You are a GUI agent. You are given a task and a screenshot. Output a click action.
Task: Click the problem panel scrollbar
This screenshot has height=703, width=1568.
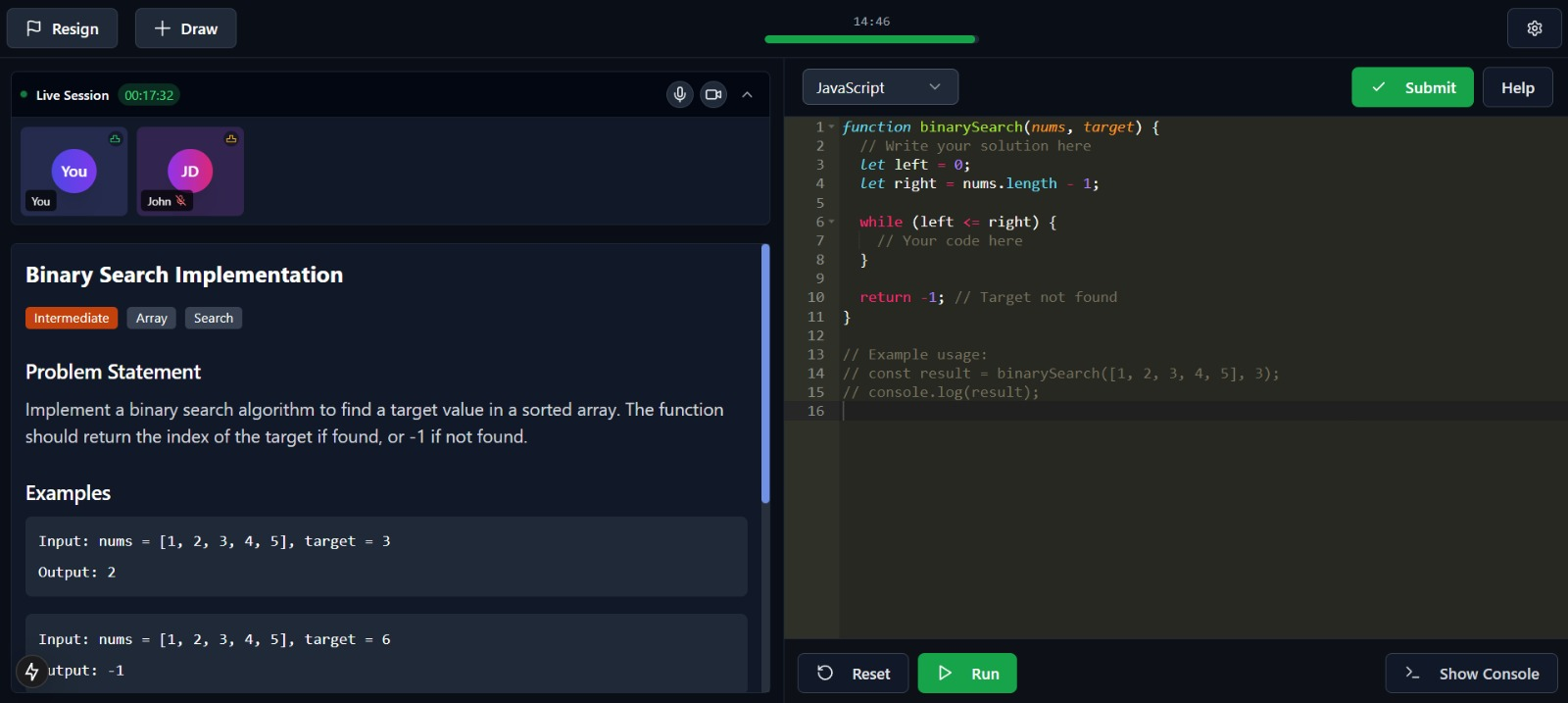(765, 374)
